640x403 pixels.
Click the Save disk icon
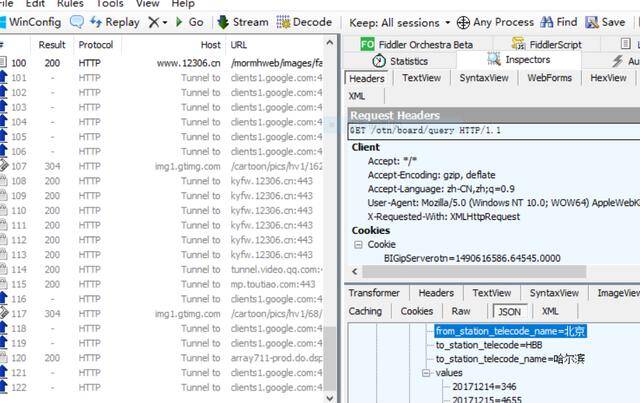click(591, 22)
